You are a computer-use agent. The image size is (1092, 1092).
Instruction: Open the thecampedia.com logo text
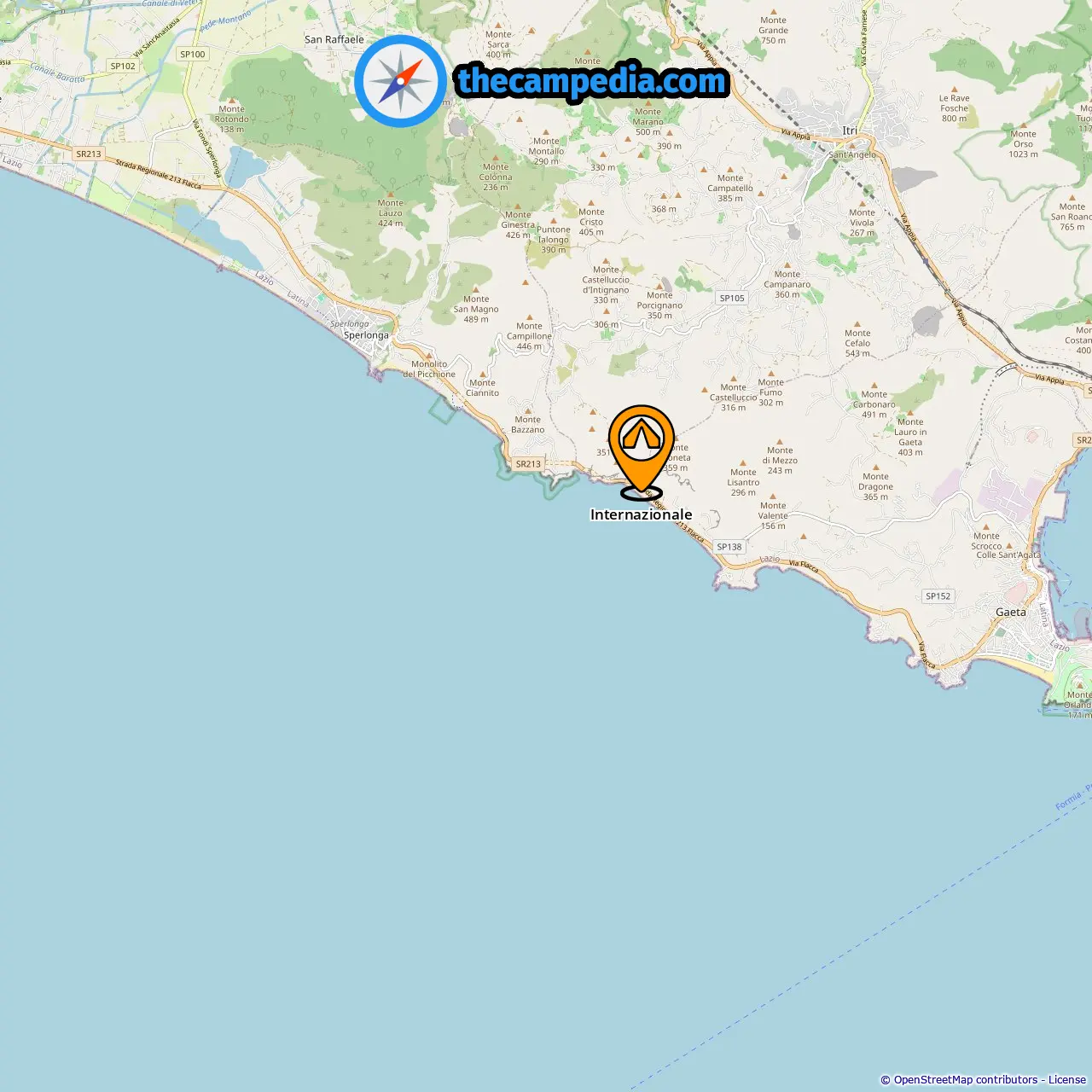[x=592, y=80]
